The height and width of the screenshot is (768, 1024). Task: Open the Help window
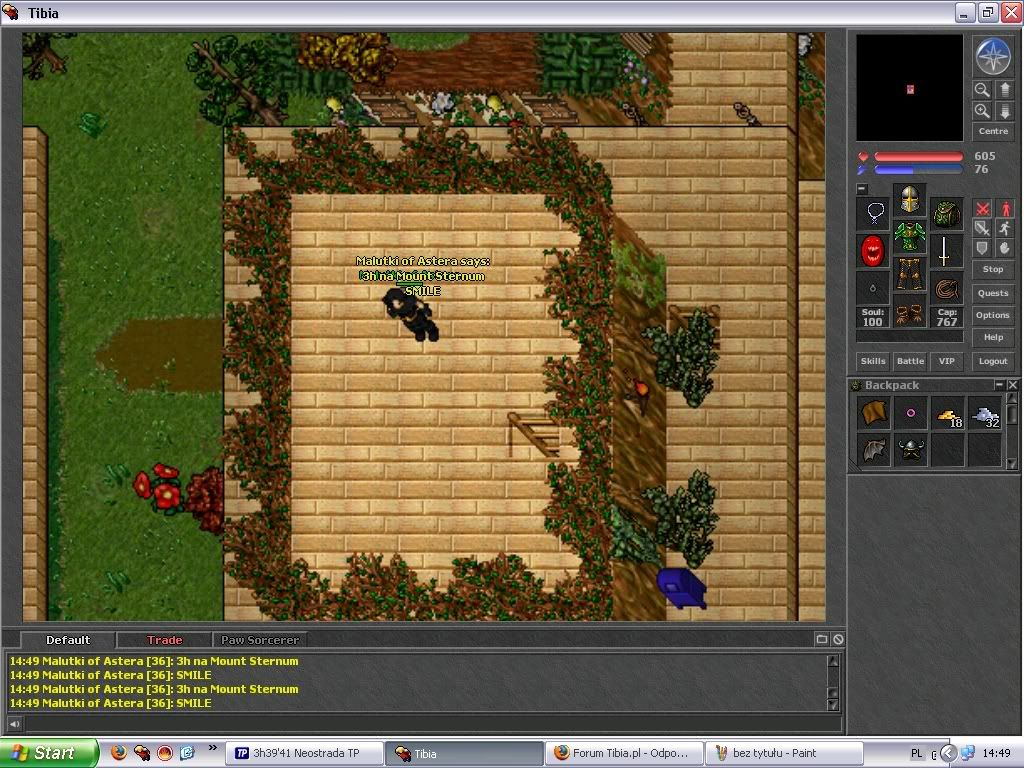993,338
